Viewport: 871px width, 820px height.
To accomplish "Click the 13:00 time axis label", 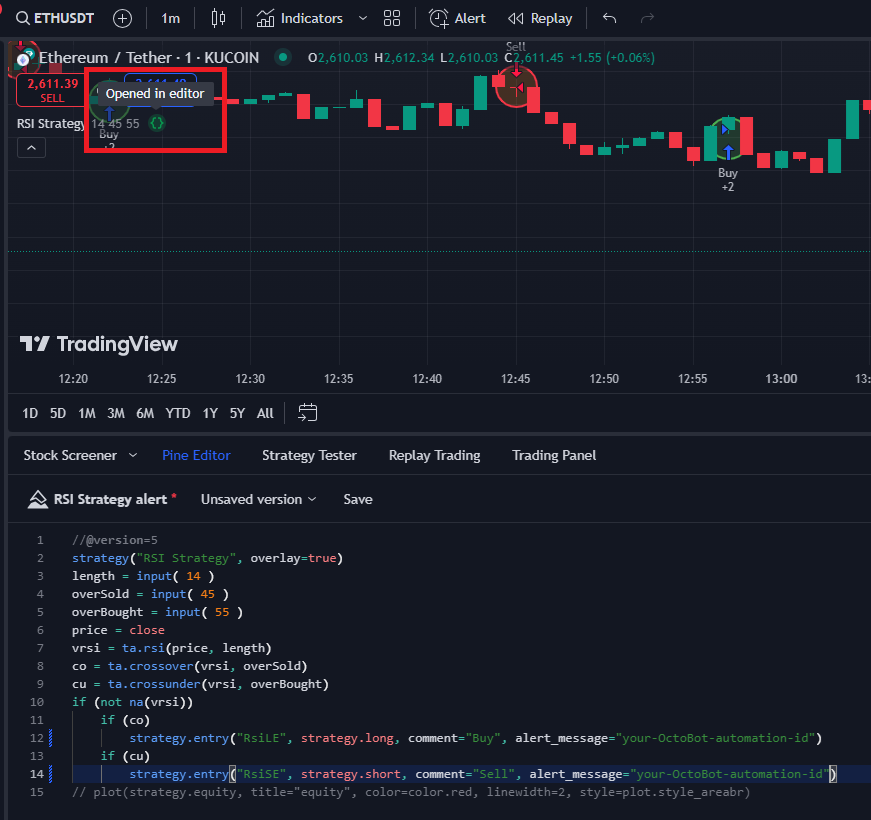I will pos(781,379).
